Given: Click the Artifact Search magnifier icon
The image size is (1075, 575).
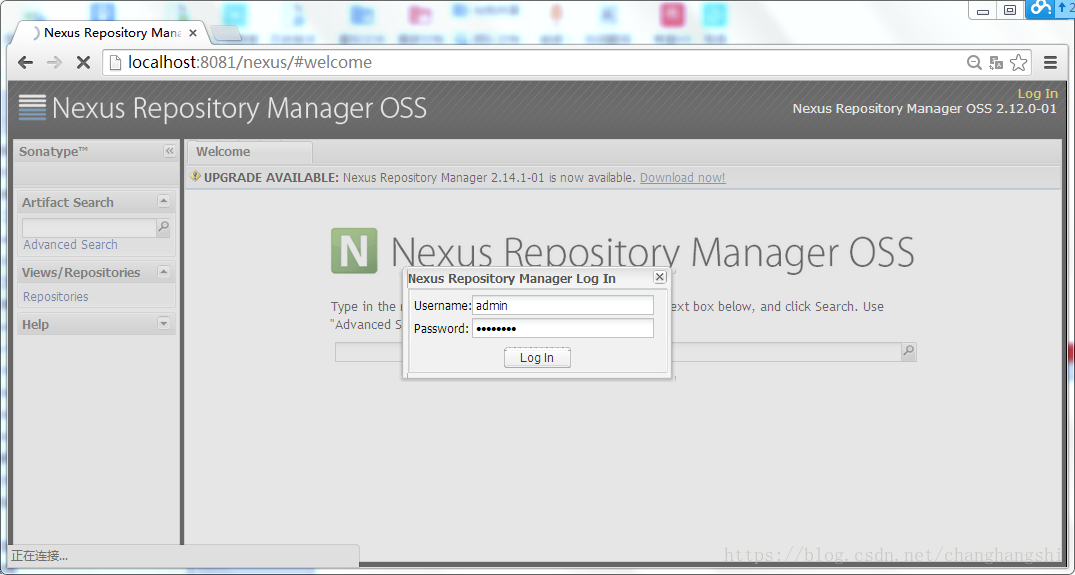Looking at the screenshot, I should [x=163, y=227].
